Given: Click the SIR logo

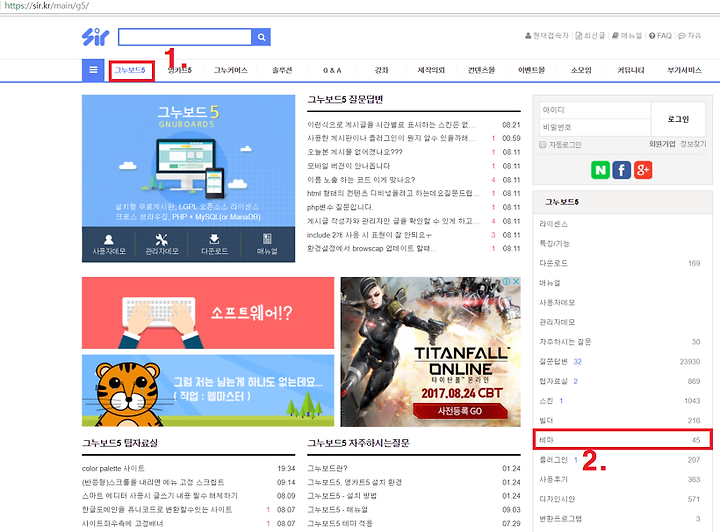Looking at the screenshot, I should [96, 37].
